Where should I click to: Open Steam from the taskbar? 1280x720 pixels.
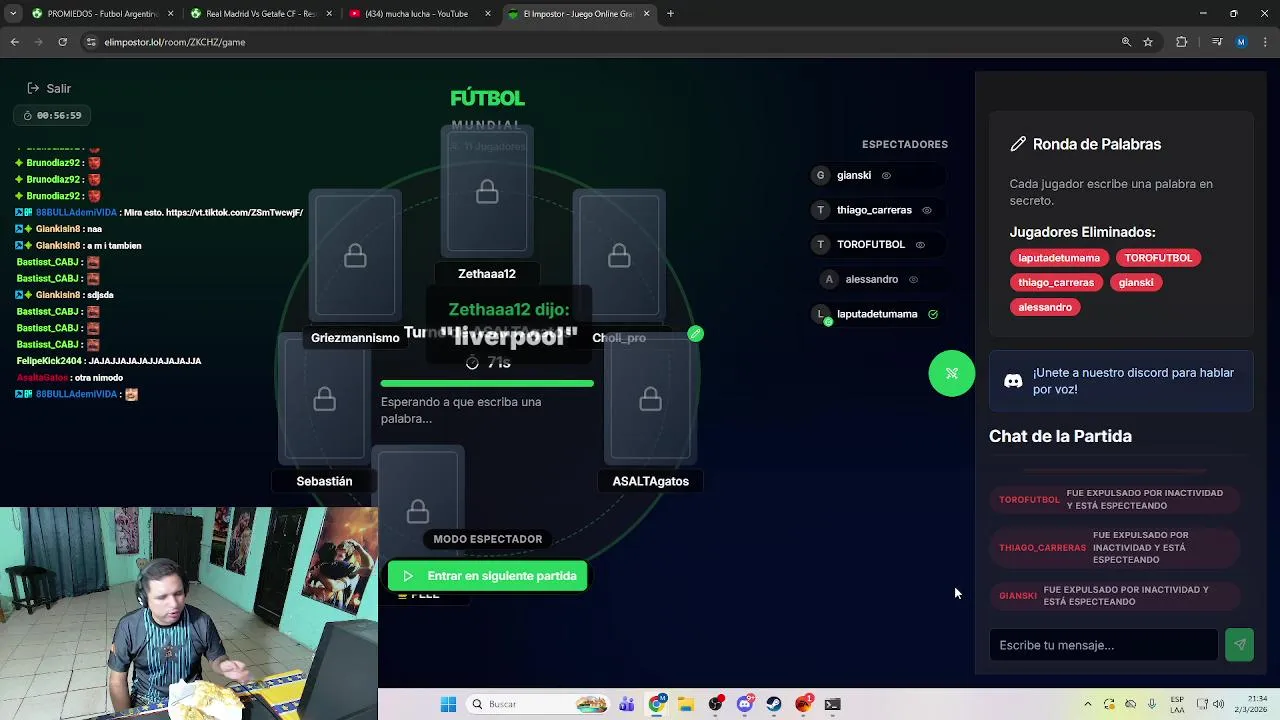coord(774,704)
